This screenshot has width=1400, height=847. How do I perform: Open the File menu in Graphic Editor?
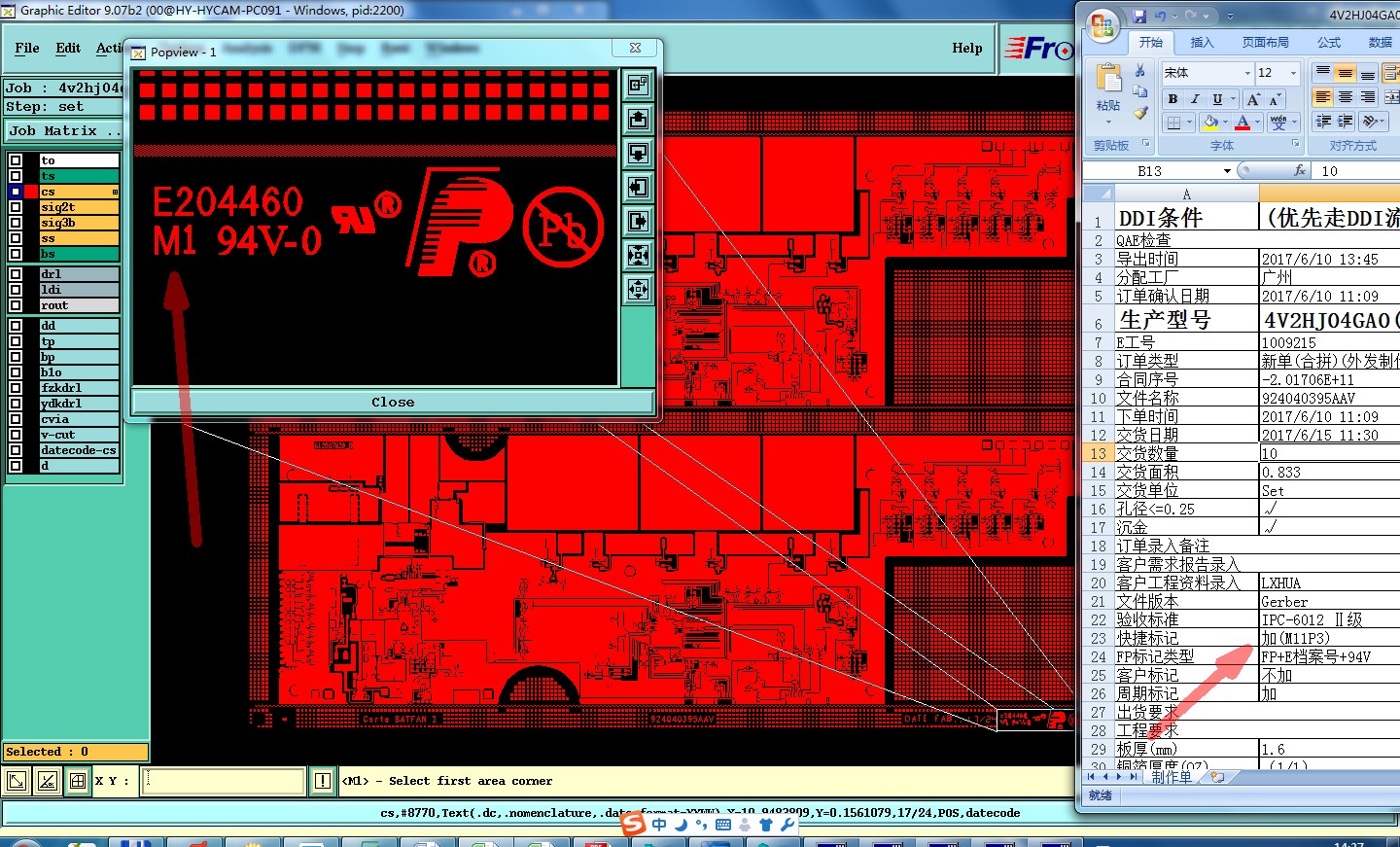tap(27, 48)
